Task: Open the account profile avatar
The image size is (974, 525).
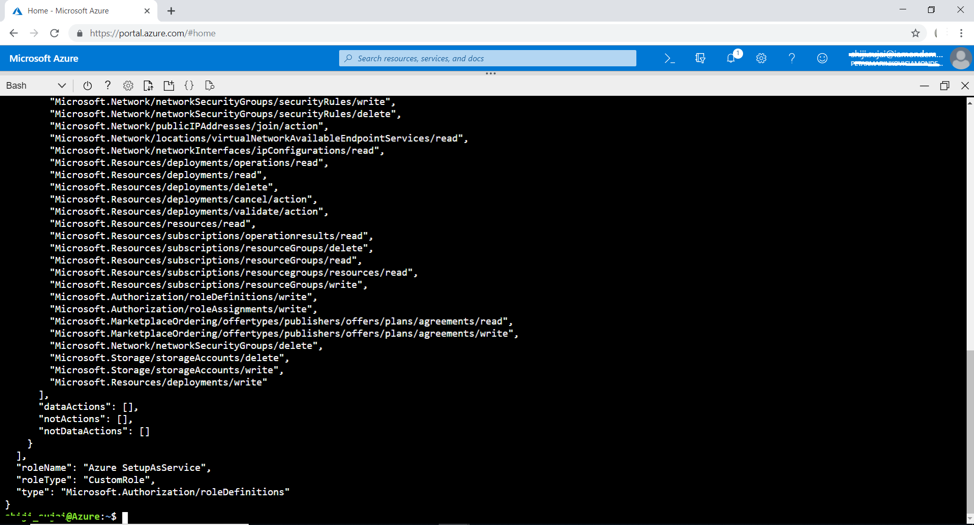Action: 959,59
